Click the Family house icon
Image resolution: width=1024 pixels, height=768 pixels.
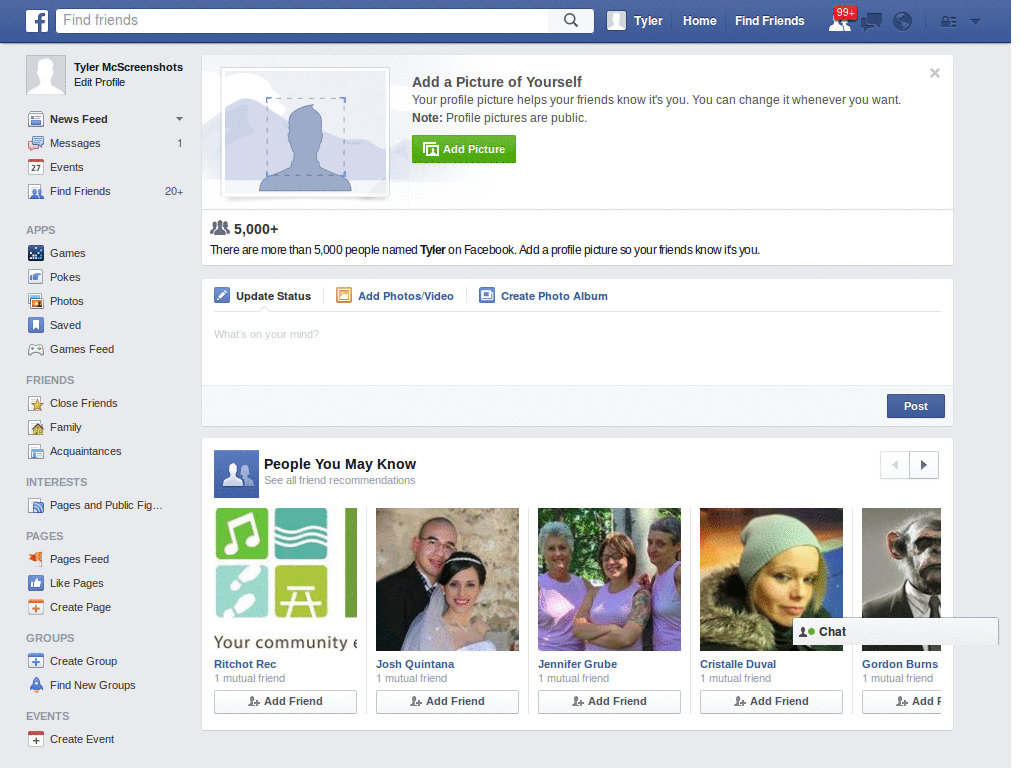point(36,427)
